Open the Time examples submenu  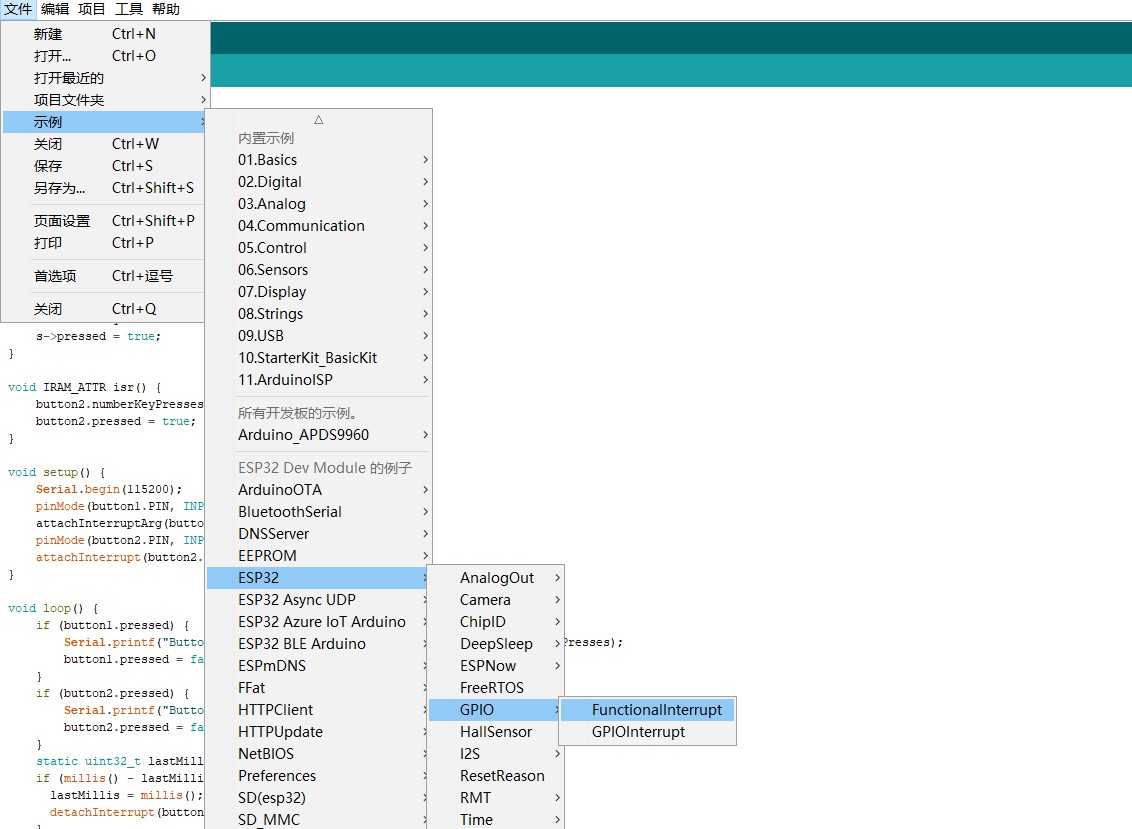[496, 820]
